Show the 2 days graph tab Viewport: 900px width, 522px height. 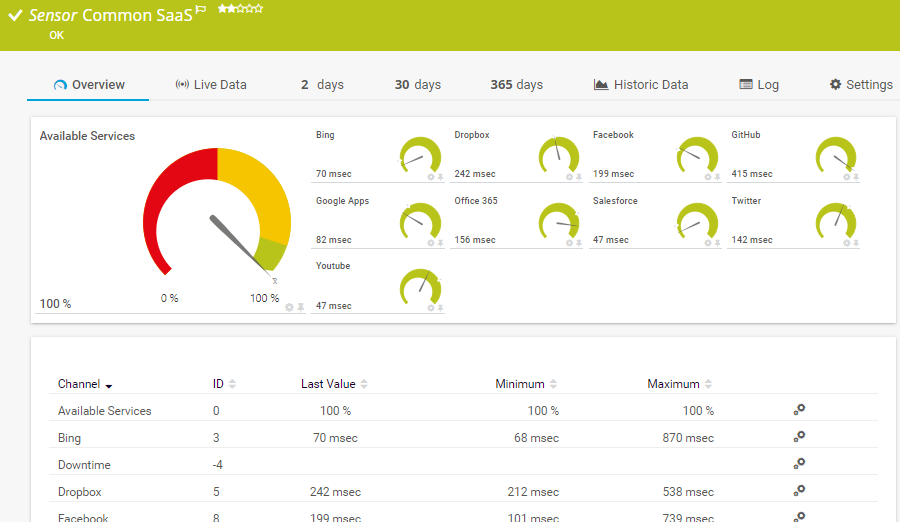click(322, 84)
